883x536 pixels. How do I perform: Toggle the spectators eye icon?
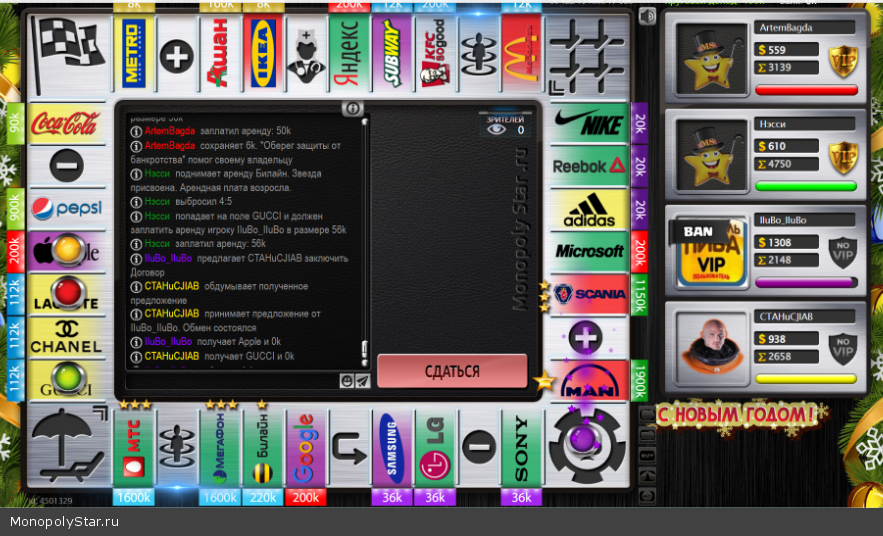(x=496, y=130)
